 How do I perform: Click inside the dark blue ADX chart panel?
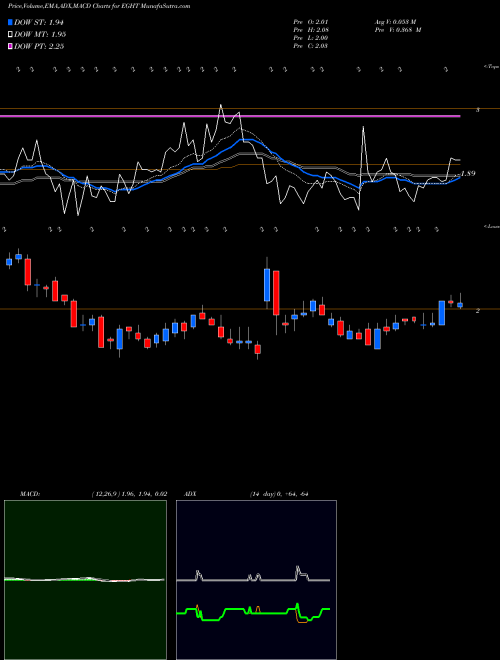click(x=256, y=580)
